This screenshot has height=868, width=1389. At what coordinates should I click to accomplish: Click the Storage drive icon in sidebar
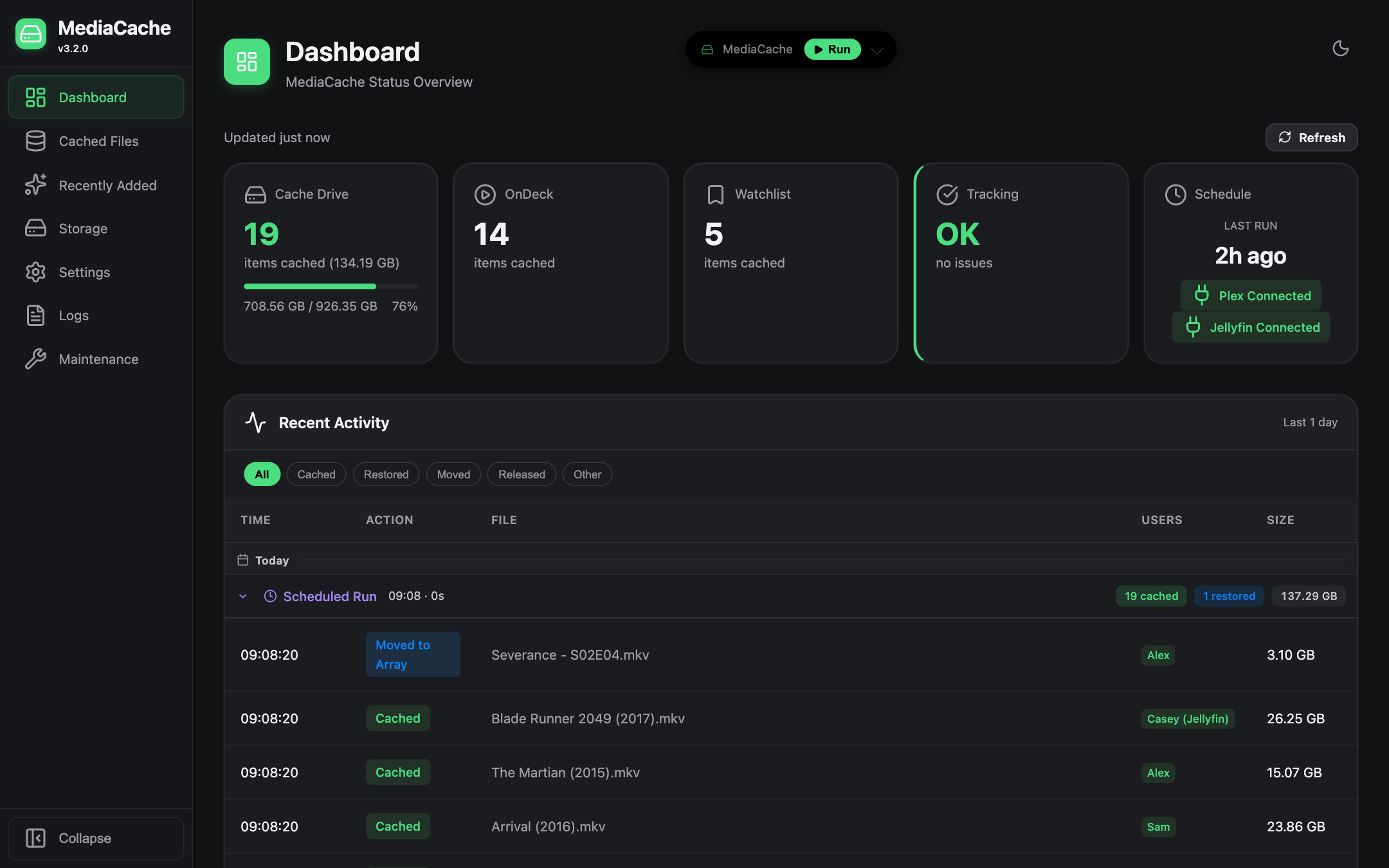(35, 228)
